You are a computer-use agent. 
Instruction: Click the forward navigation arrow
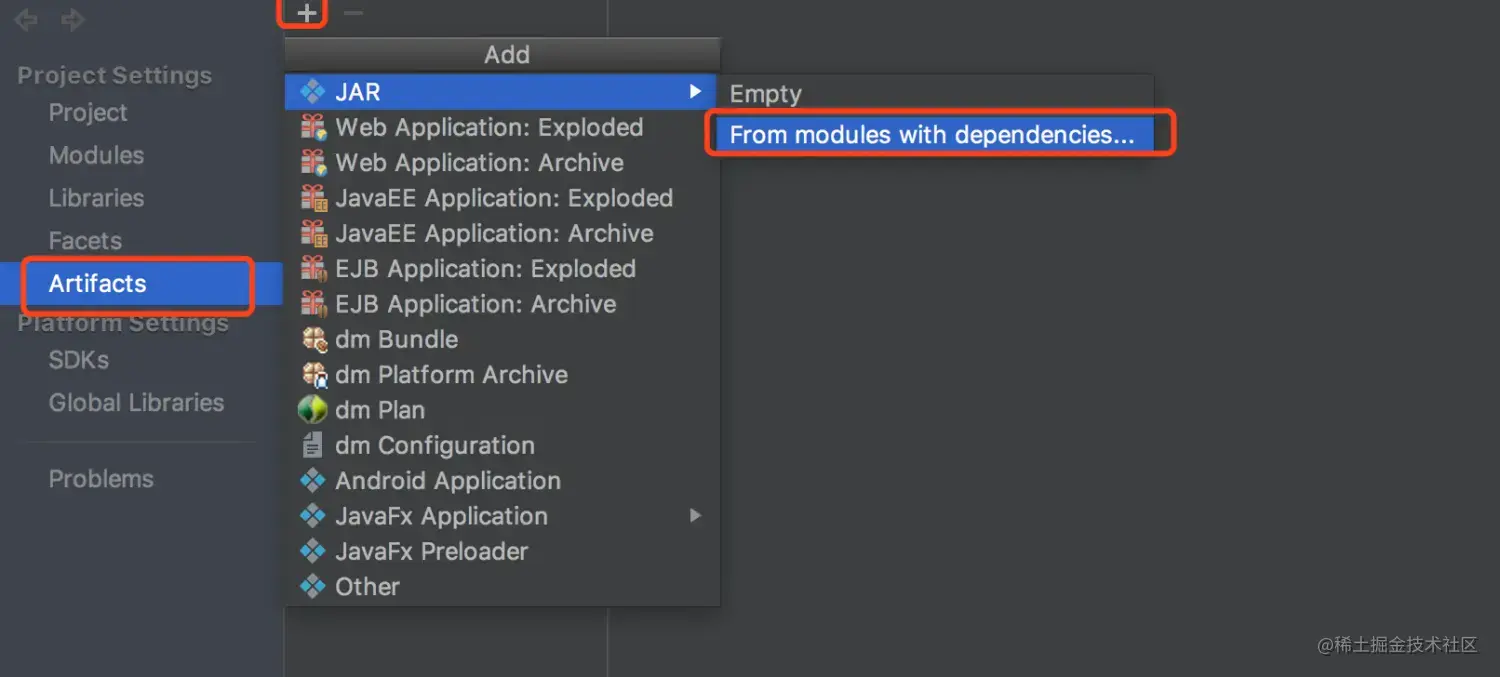tap(73, 20)
